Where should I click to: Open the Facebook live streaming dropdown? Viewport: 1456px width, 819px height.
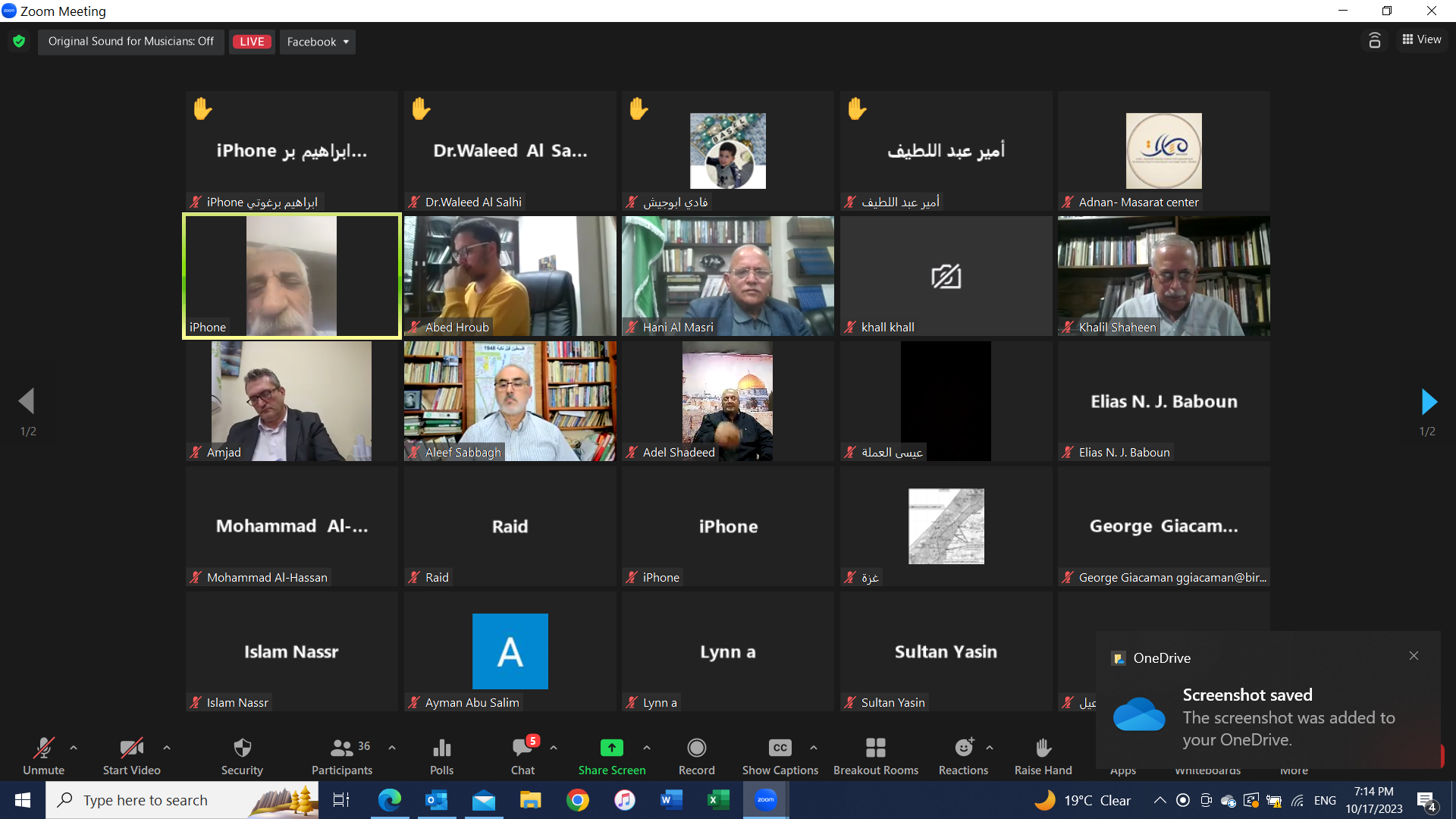317,42
